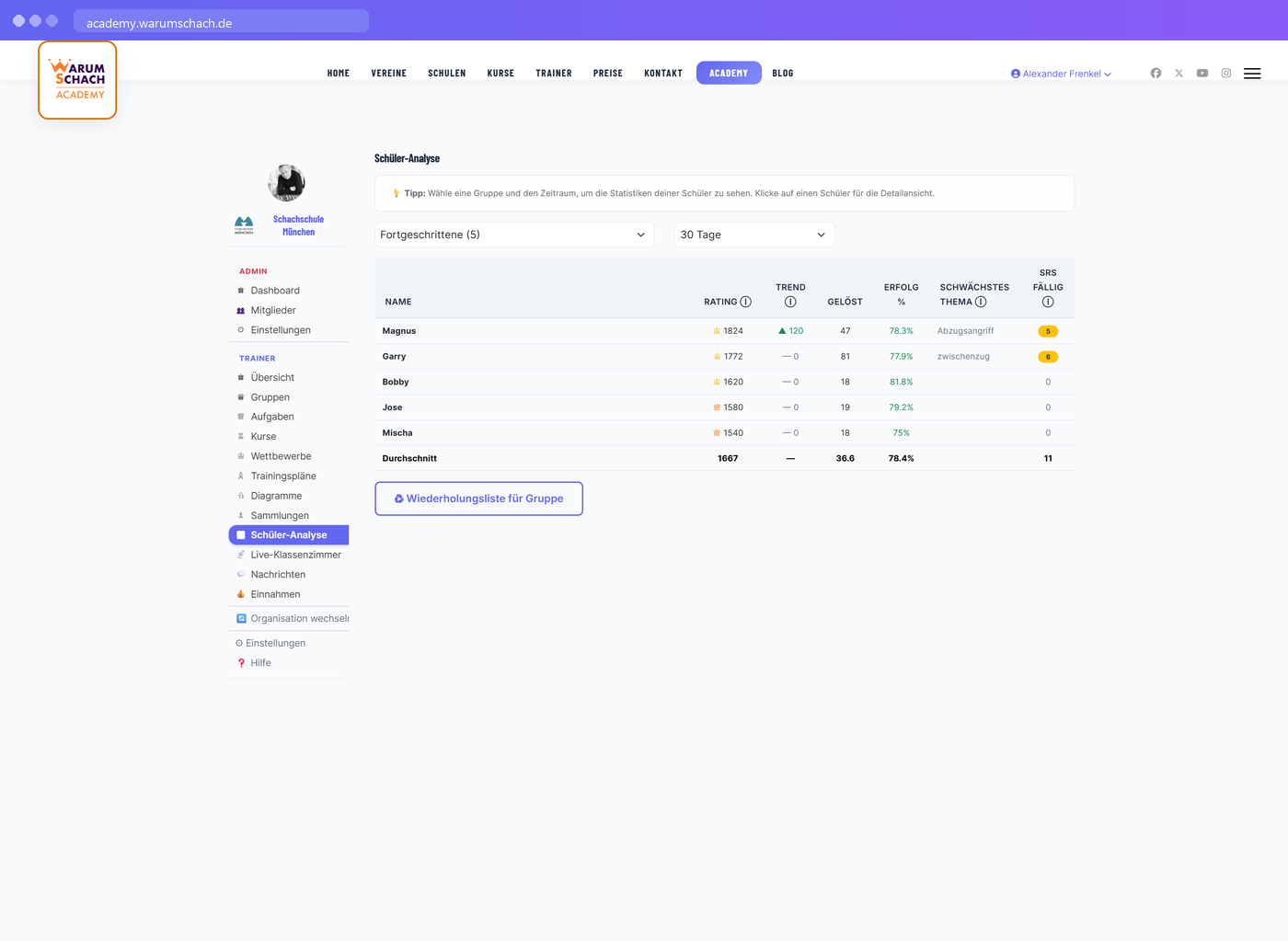Viewport: 1288px width, 941px height.
Task: Click SRS badge 6 in Garry row
Action: click(x=1048, y=357)
